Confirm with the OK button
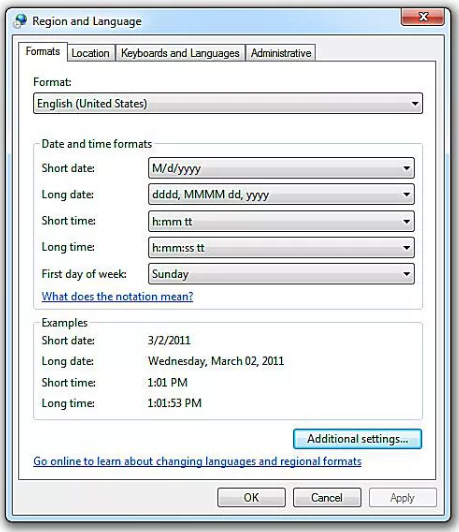This screenshot has height=532, width=459. click(251, 497)
